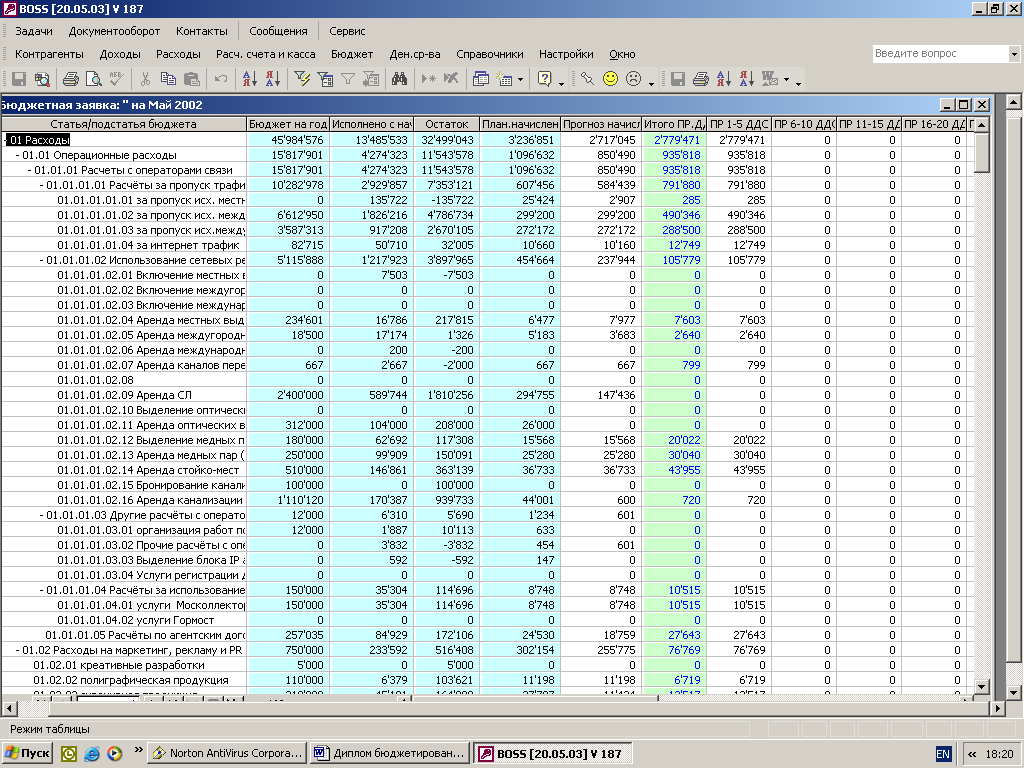Click the Save icon in the main toolbar
1024x768 pixels.
coord(18,79)
